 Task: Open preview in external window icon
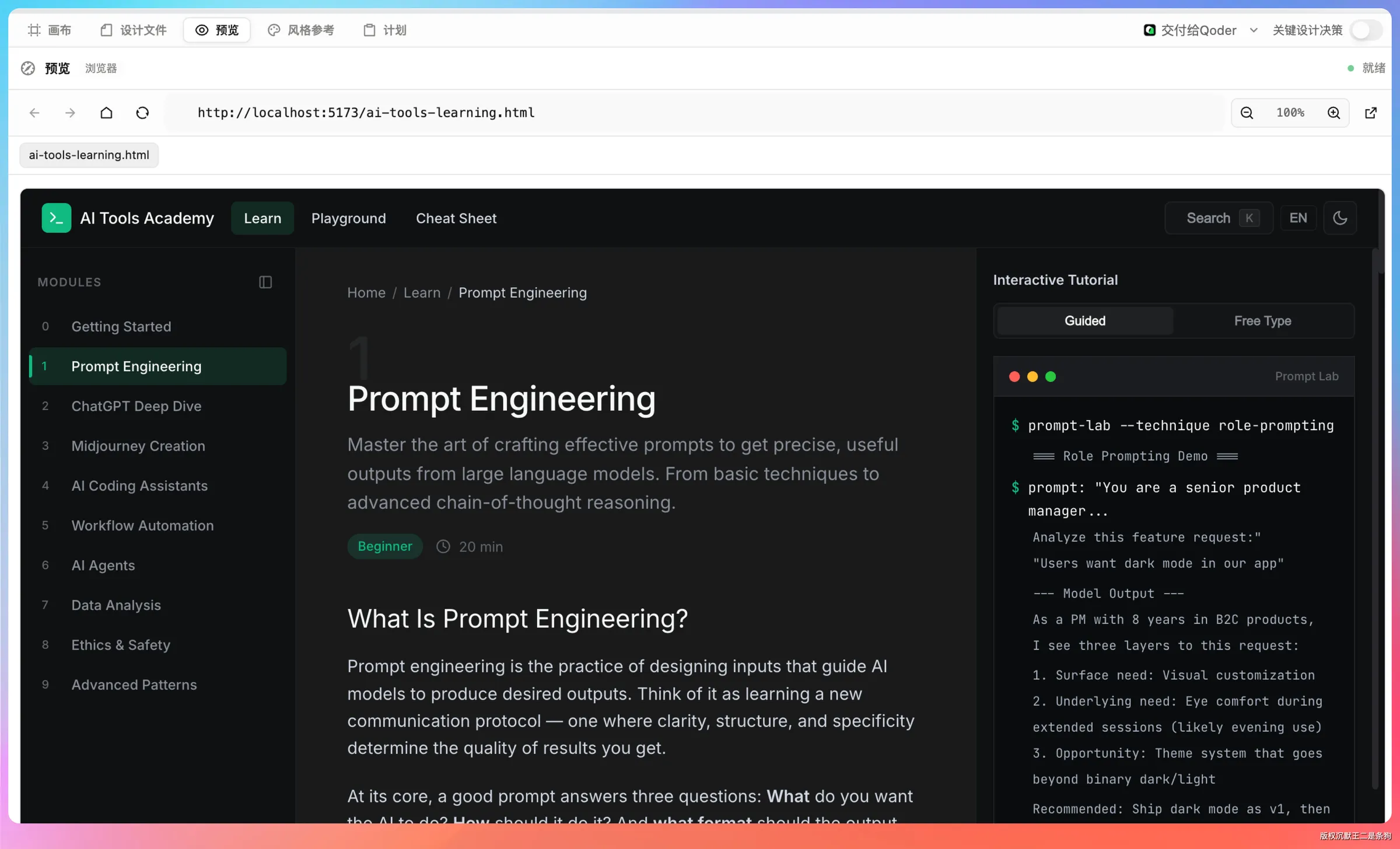[1371, 113]
